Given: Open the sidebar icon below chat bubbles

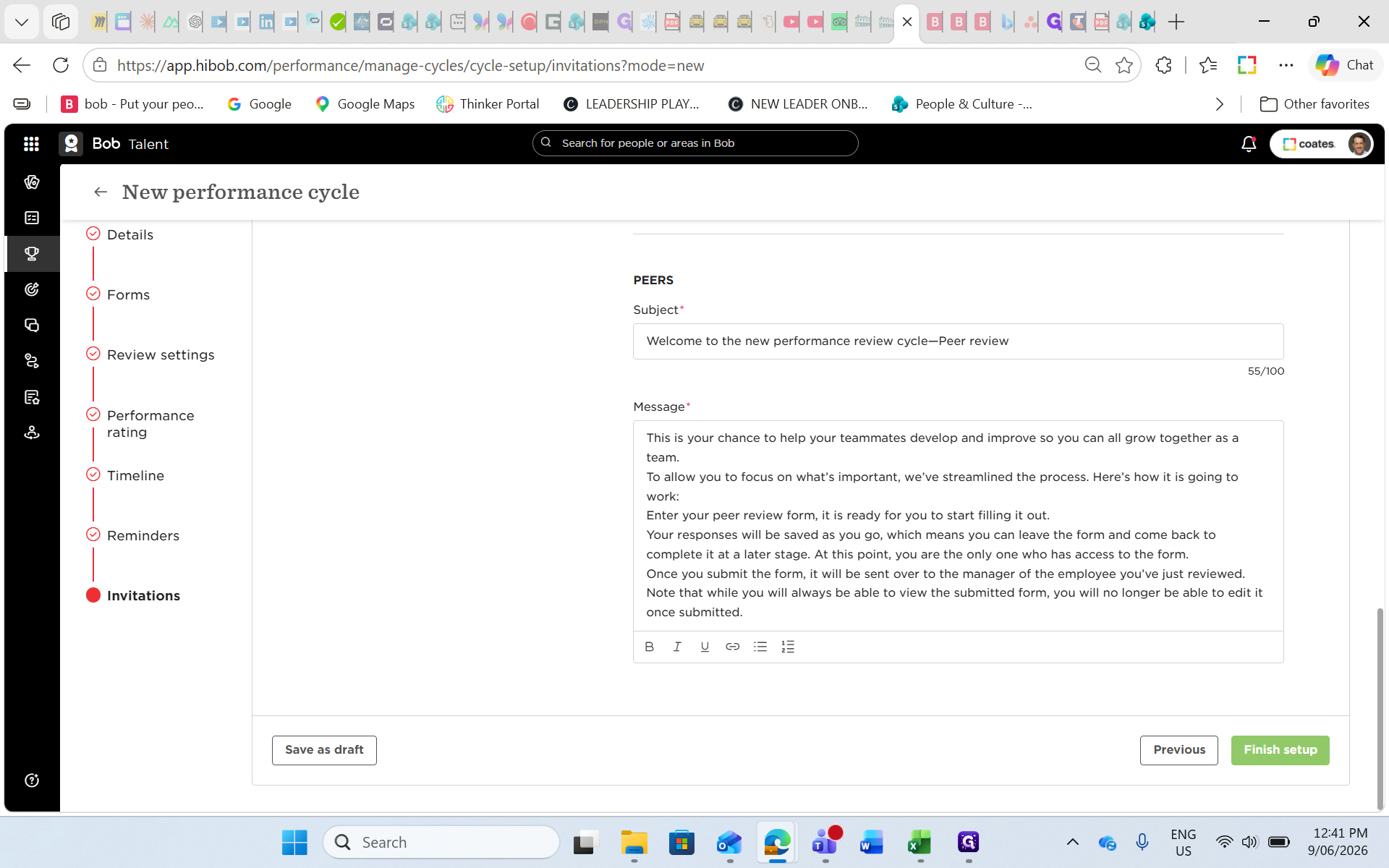Looking at the screenshot, I should [x=32, y=361].
